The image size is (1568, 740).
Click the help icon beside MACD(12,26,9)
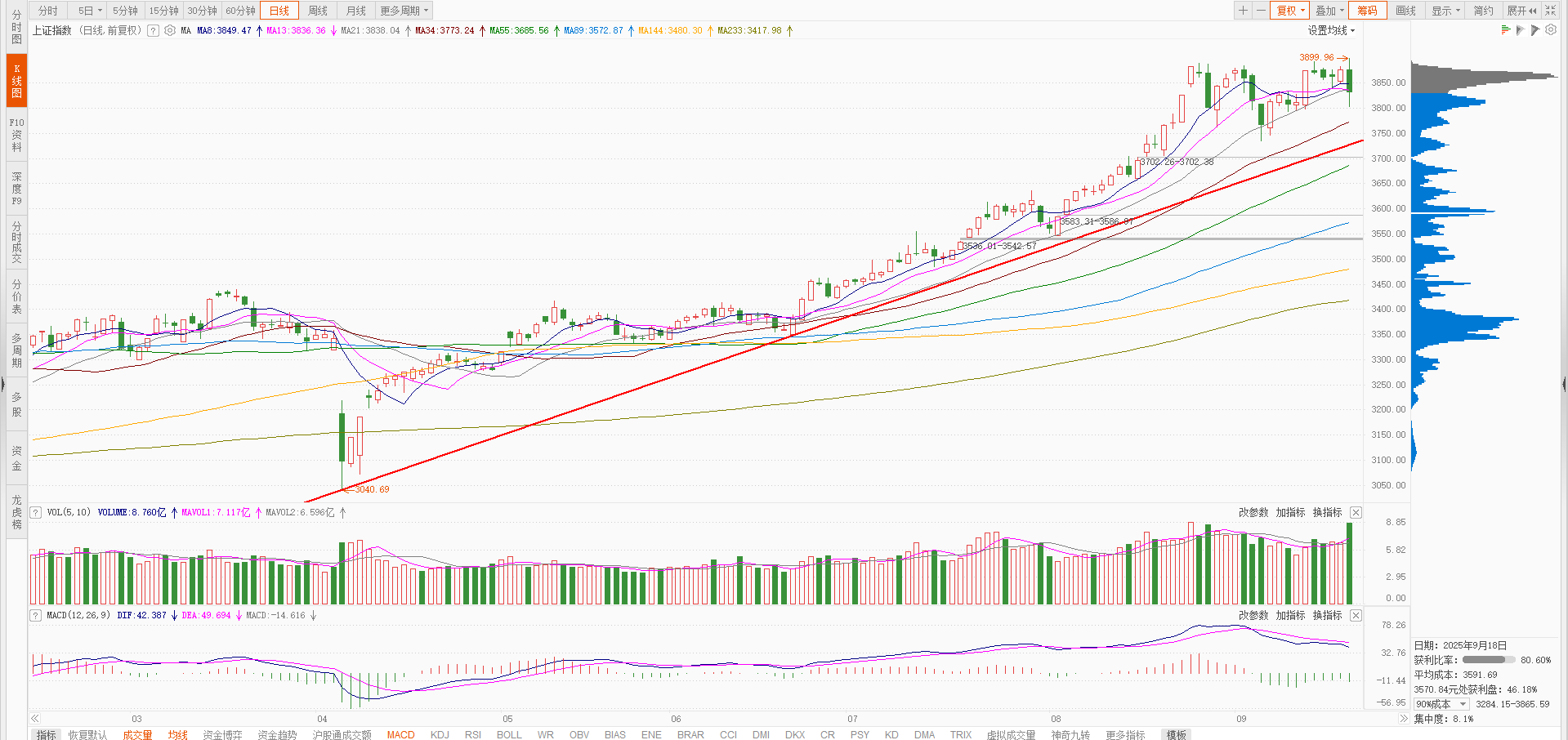[35, 615]
